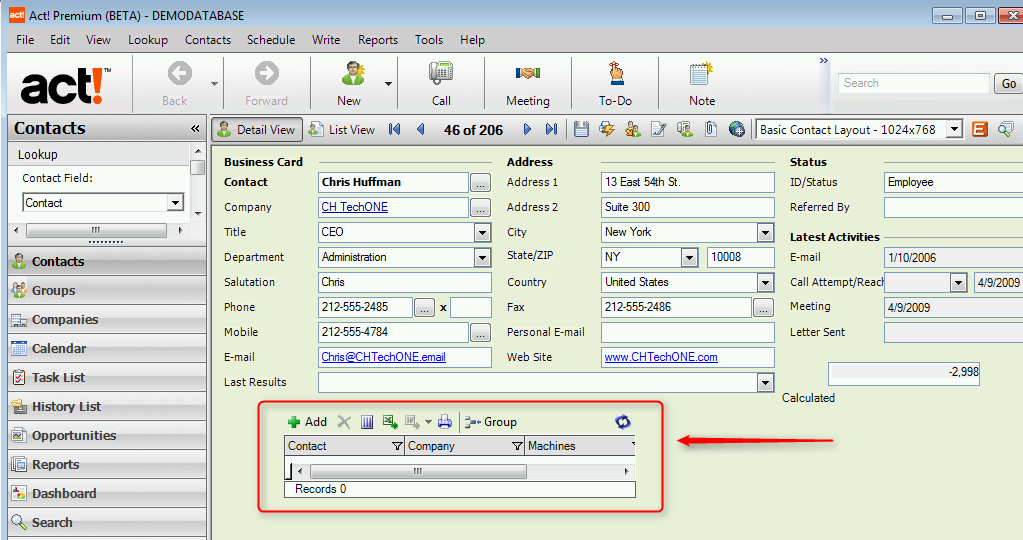Go to the next contact record

(527, 129)
